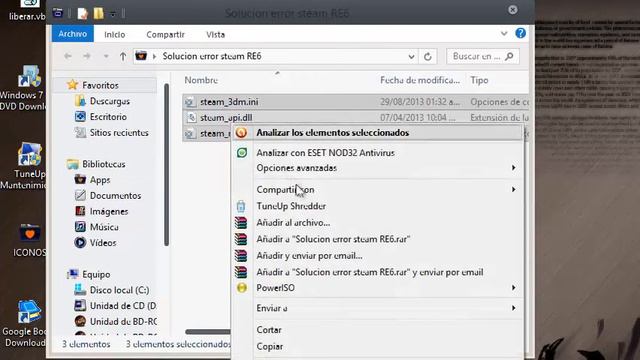
Task: Open the Compartir ribbon tab
Action: point(165,35)
